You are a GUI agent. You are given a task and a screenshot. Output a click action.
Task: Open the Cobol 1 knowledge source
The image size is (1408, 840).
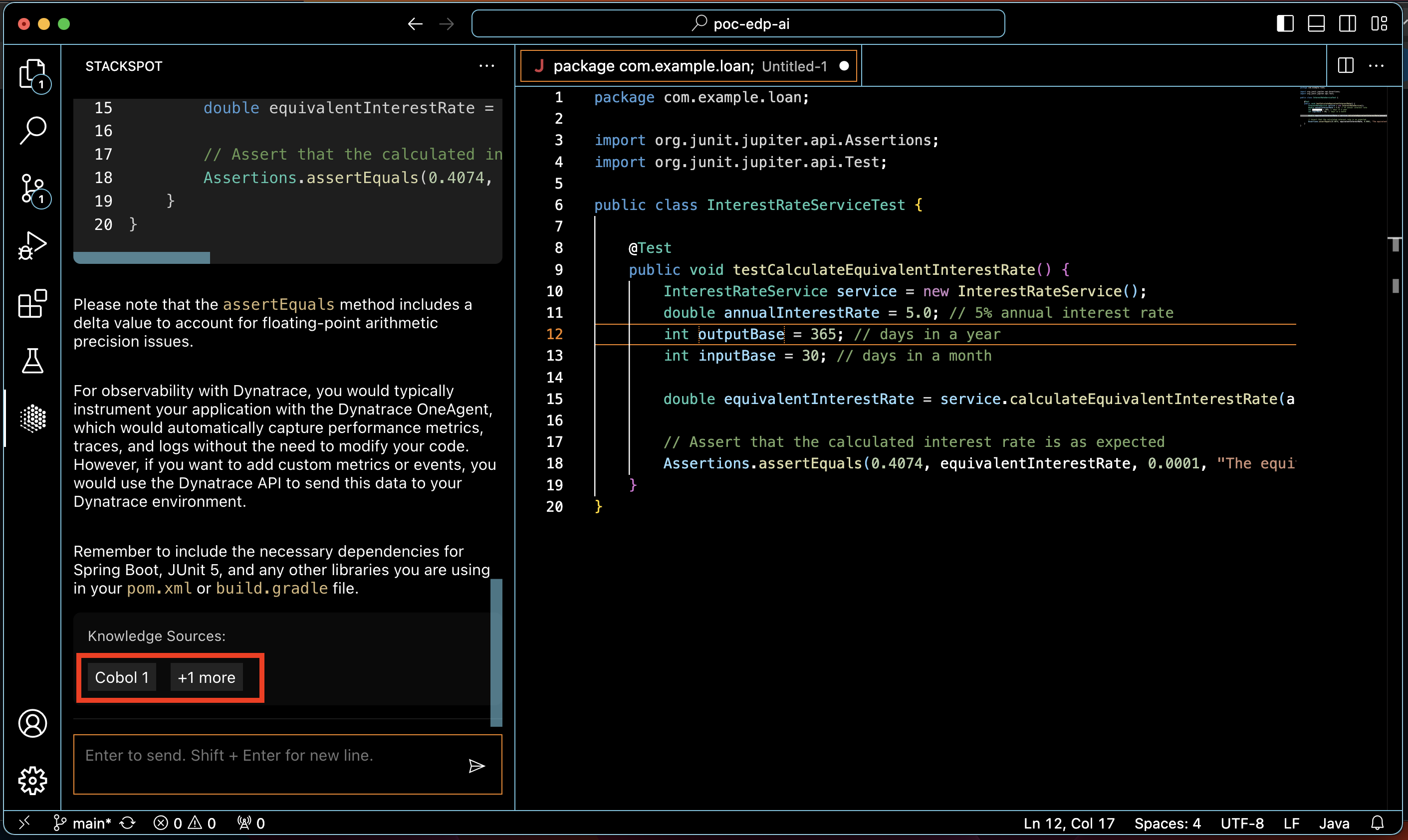[x=122, y=677]
